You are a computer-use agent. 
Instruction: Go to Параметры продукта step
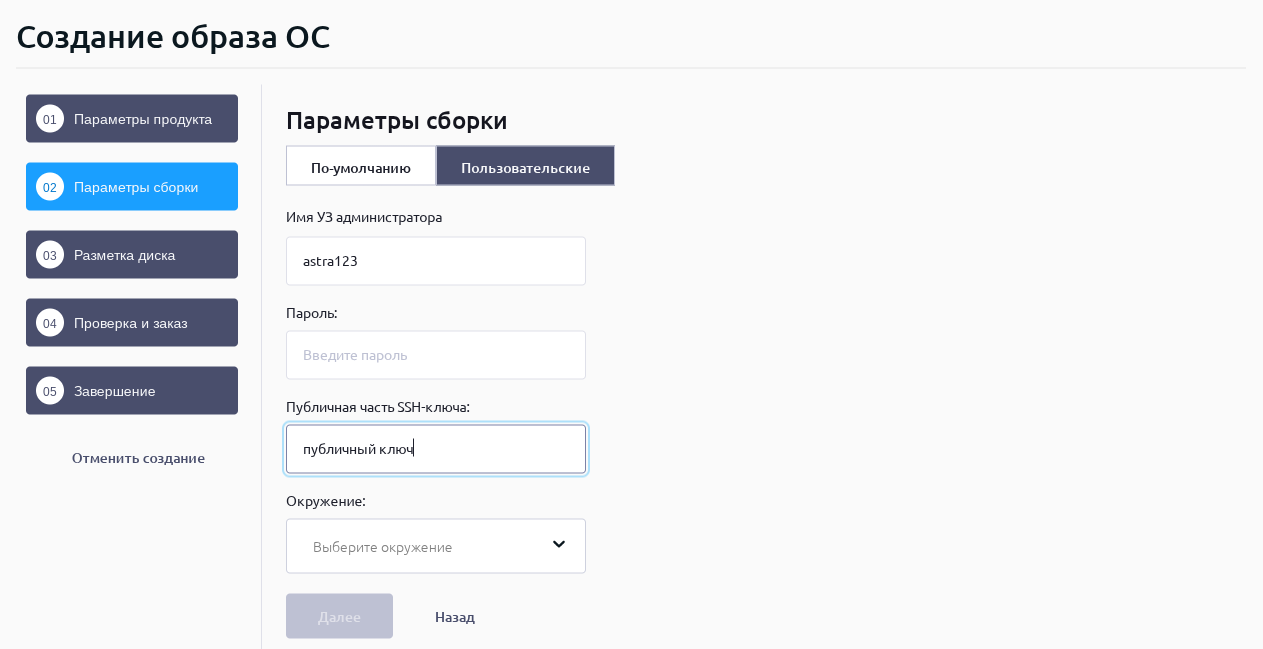coord(143,119)
